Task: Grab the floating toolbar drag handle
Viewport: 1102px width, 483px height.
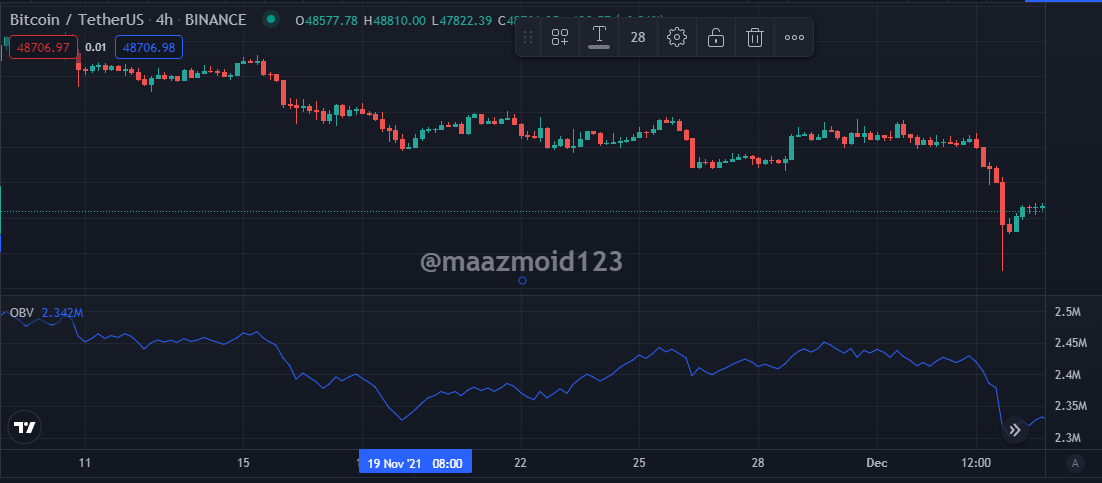Action: coord(529,37)
